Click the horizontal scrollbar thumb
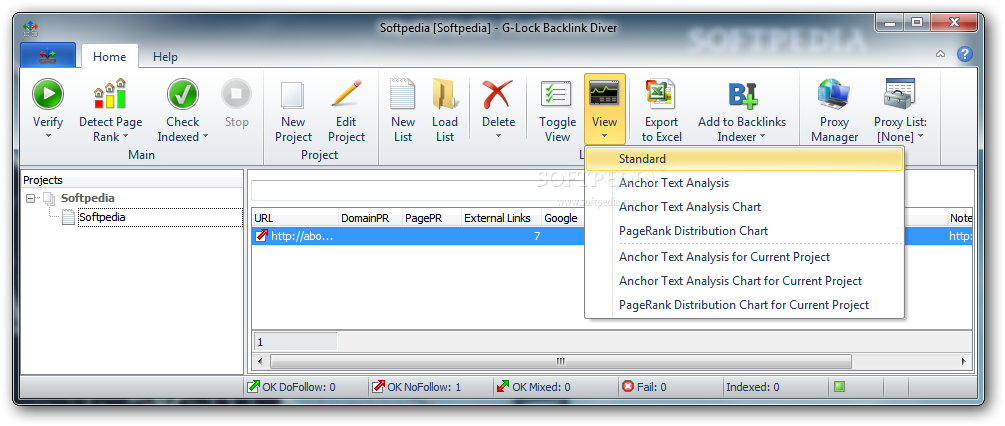1005x426 pixels. [561, 361]
